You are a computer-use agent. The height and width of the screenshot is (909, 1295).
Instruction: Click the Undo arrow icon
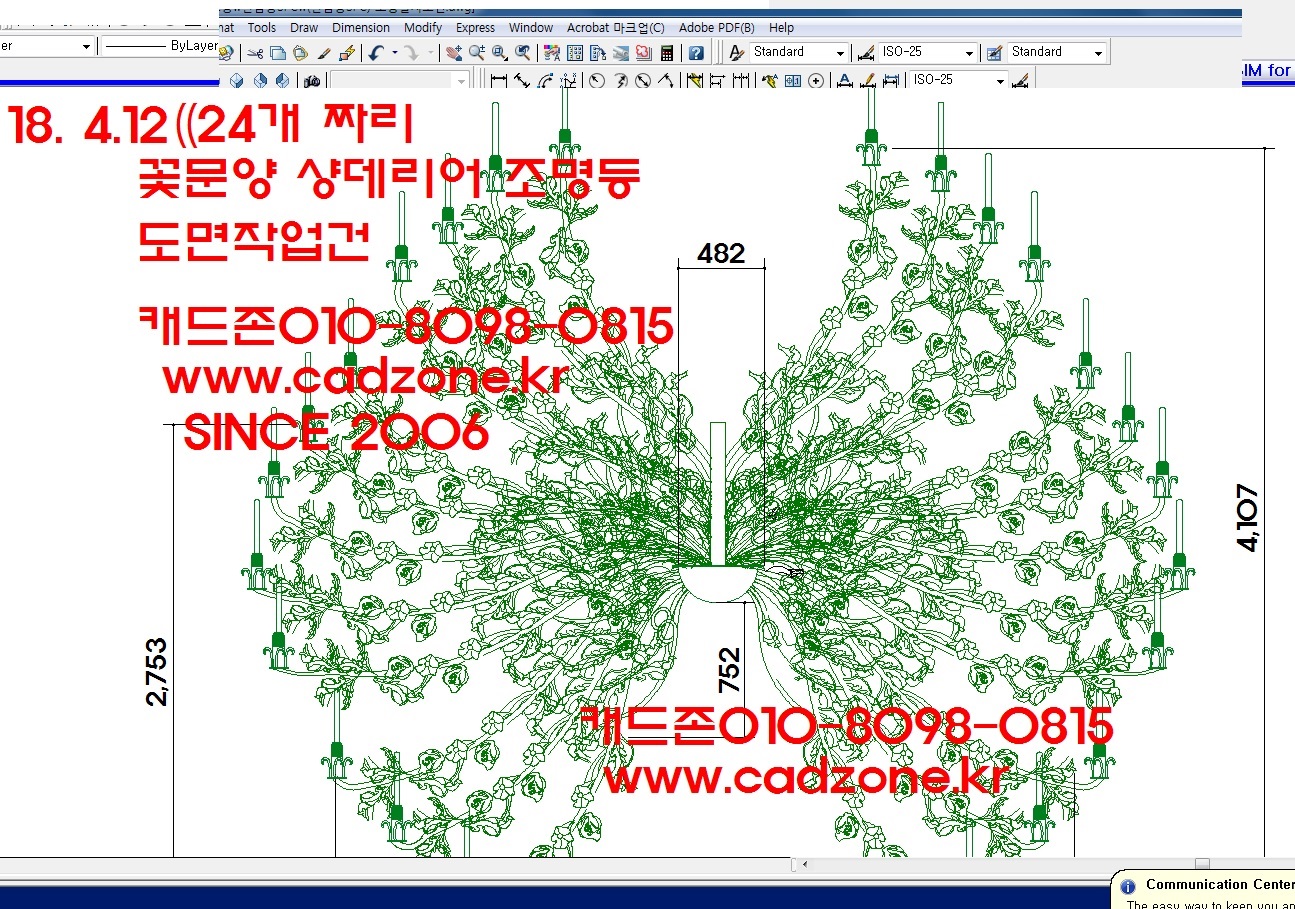pyautogui.click(x=376, y=53)
